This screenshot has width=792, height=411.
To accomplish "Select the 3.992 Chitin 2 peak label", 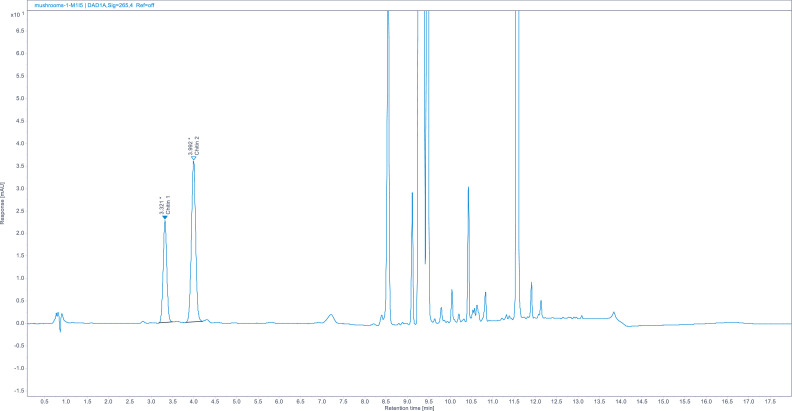I will 194,145.
